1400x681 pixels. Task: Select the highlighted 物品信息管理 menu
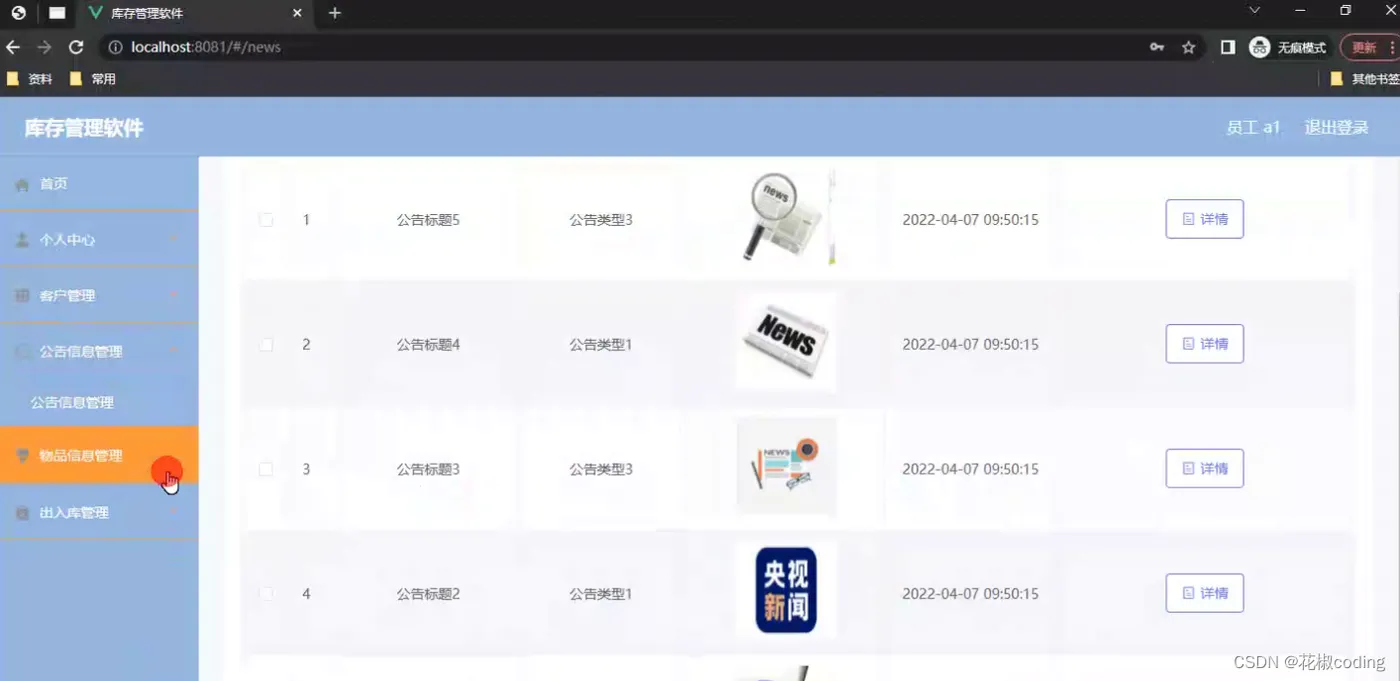99,455
